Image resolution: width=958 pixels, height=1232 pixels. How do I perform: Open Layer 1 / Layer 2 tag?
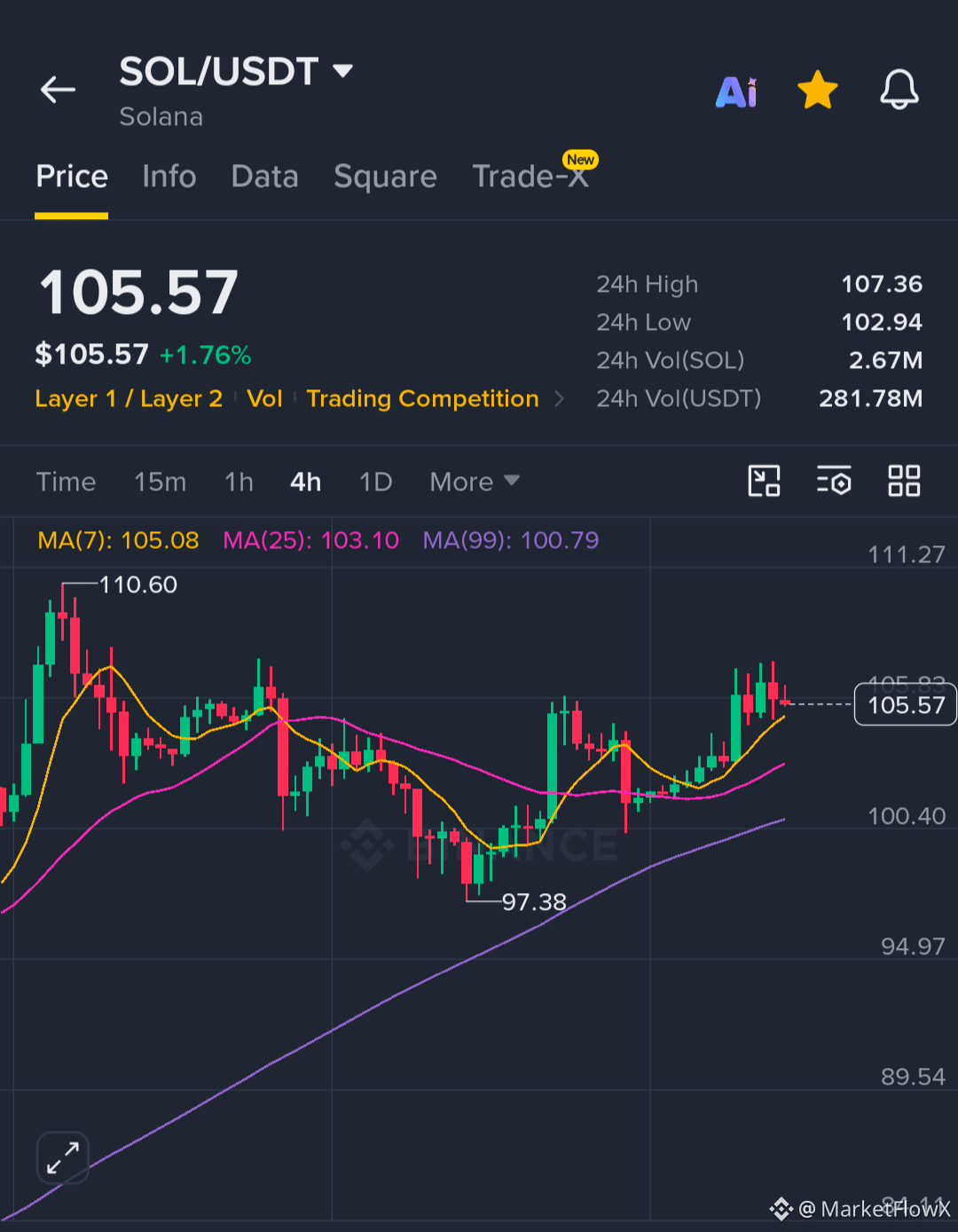tap(129, 399)
